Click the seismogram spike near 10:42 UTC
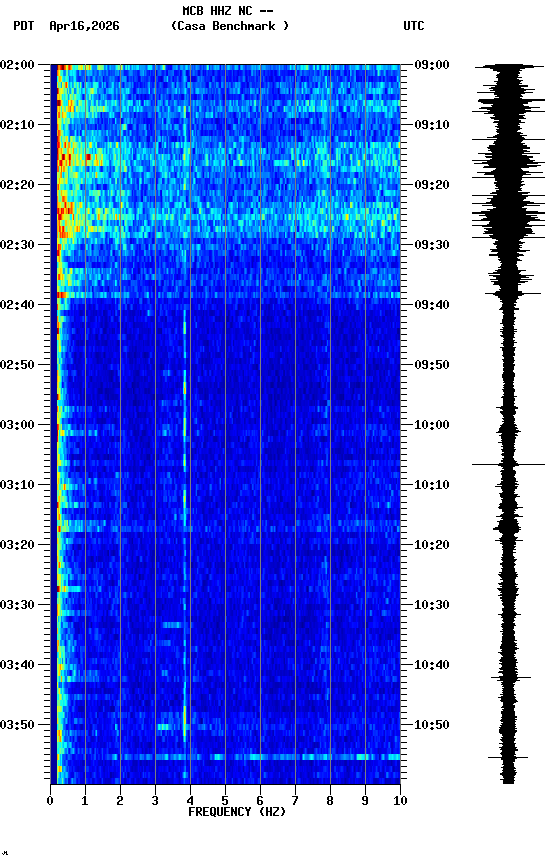The image size is (552, 864). [x=511, y=677]
